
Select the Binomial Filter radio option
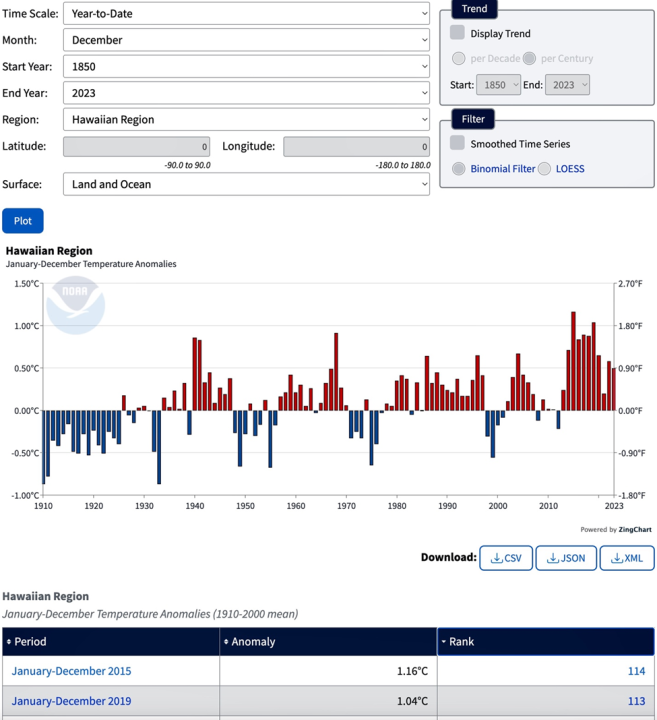click(x=459, y=169)
